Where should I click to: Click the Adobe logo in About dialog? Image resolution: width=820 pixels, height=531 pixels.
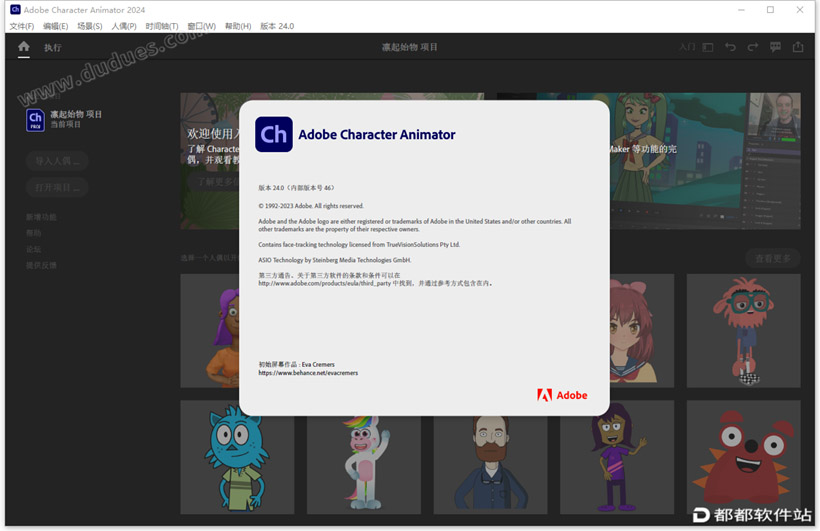562,395
